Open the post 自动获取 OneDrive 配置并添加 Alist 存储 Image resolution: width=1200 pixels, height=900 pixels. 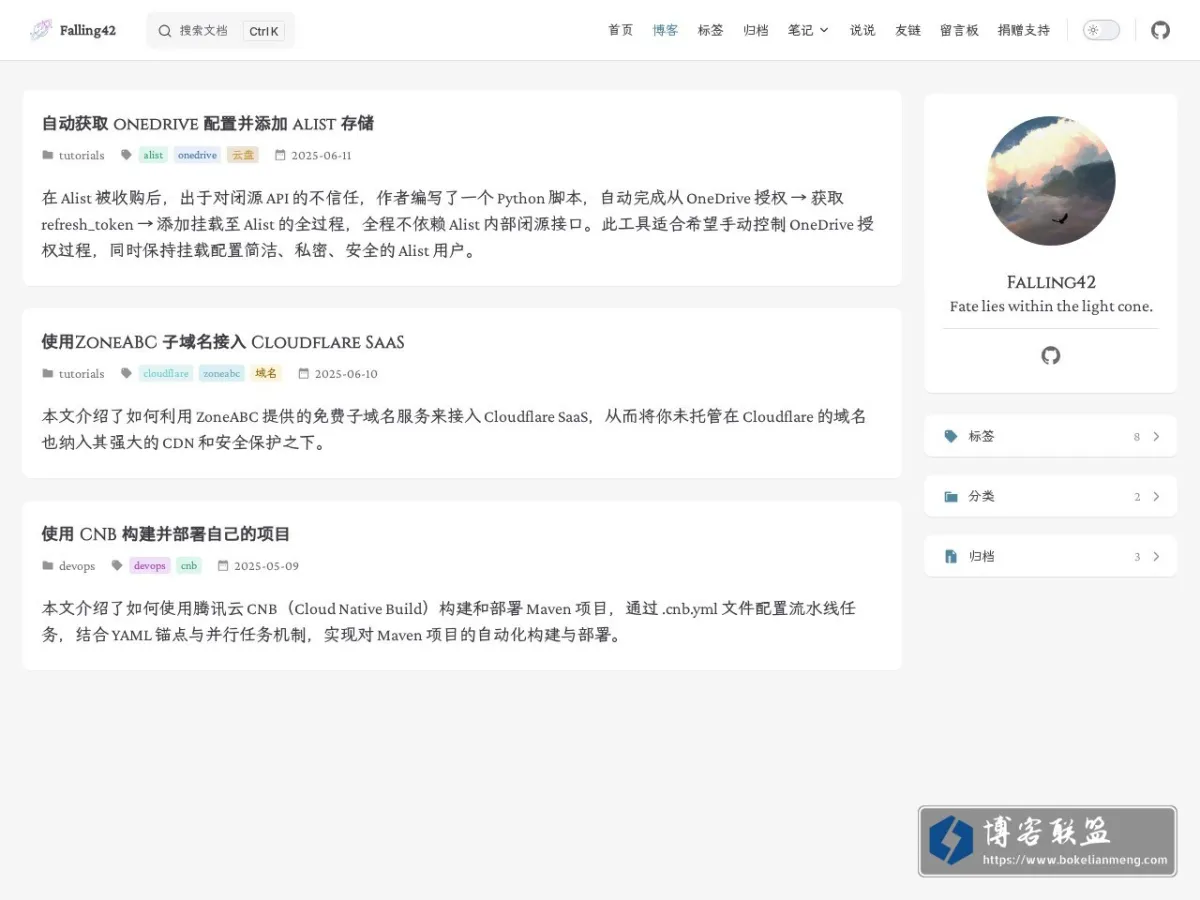click(208, 123)
